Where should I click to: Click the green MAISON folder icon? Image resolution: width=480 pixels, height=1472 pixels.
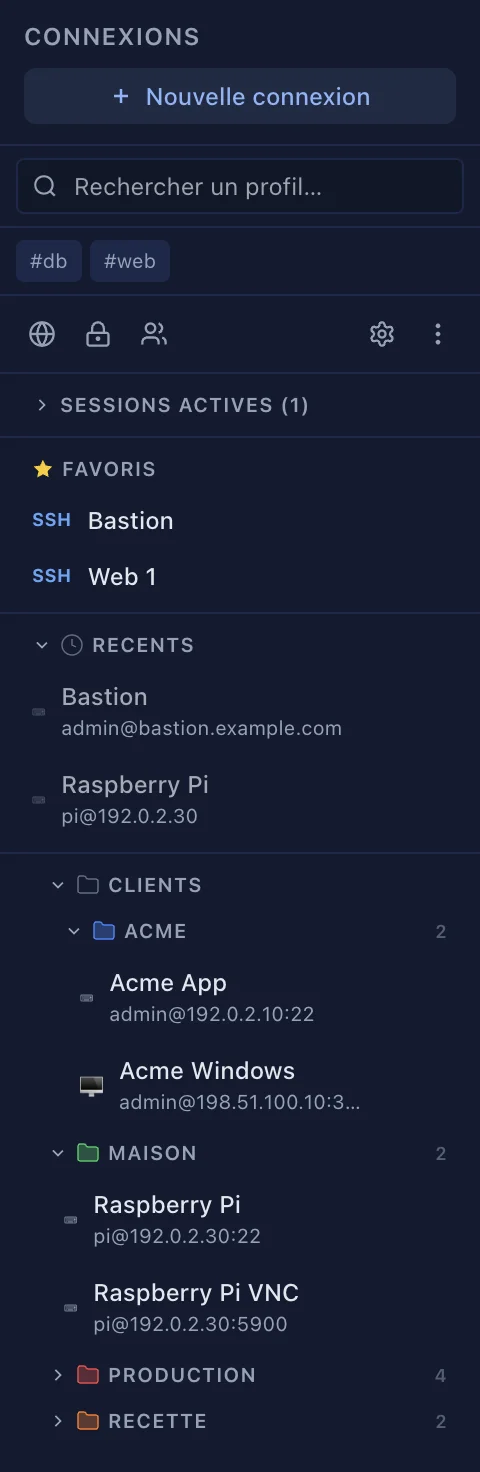point(88,1153)
